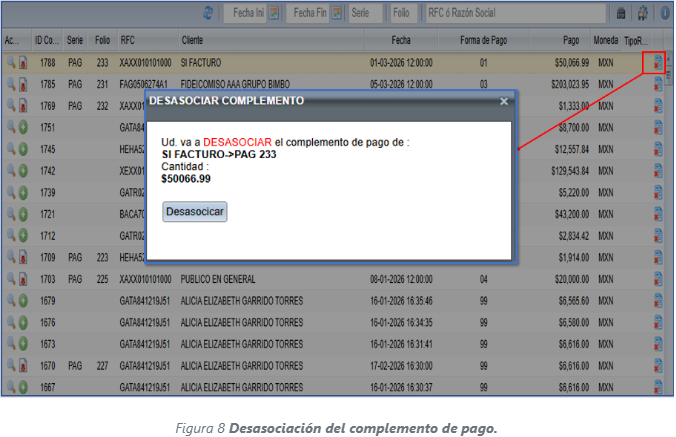The height and width of the screenshot is (437, 676).
Task: Click the green add icon on row 1751
Action: click(x=22, y=127)
